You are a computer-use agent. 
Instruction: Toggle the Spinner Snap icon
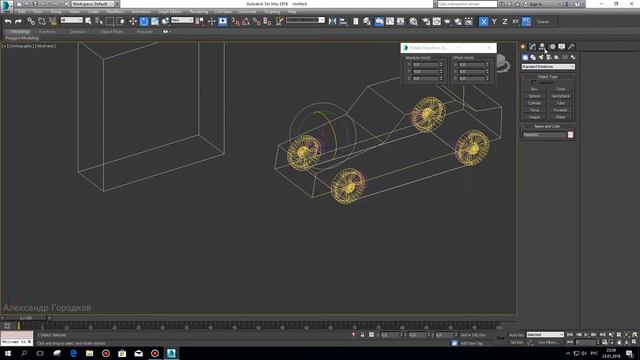[267, 21]
